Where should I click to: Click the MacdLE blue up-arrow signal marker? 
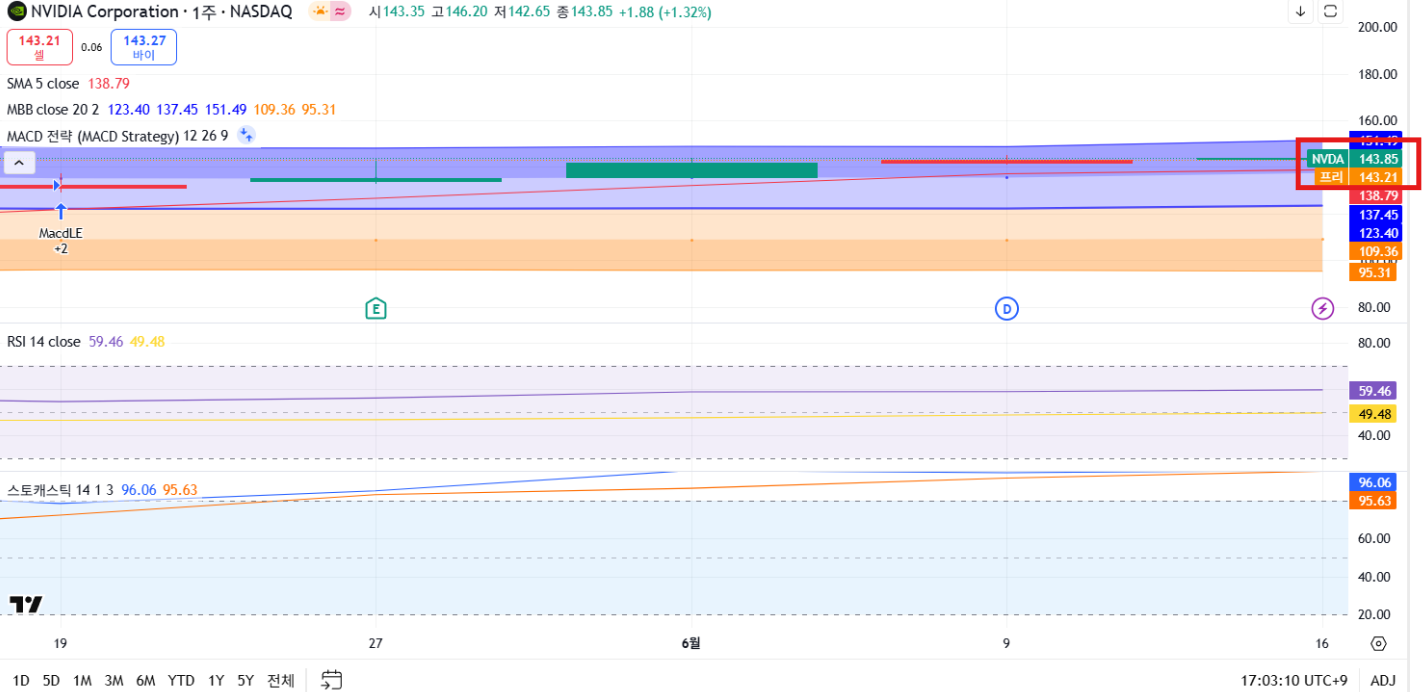(61, 211)
